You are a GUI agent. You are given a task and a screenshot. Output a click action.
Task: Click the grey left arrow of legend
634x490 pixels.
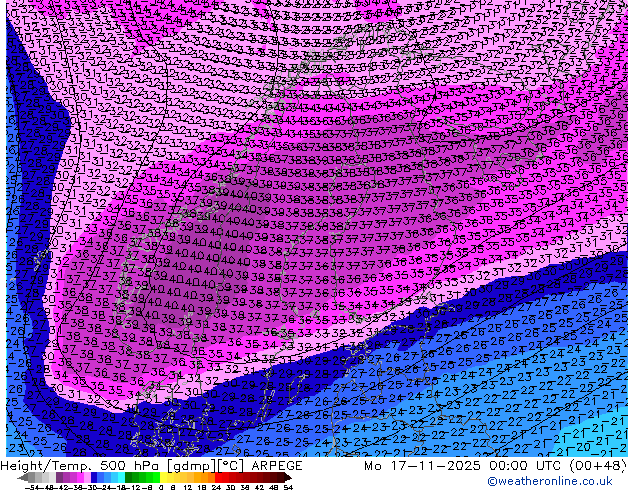click(x=23, y=478)
